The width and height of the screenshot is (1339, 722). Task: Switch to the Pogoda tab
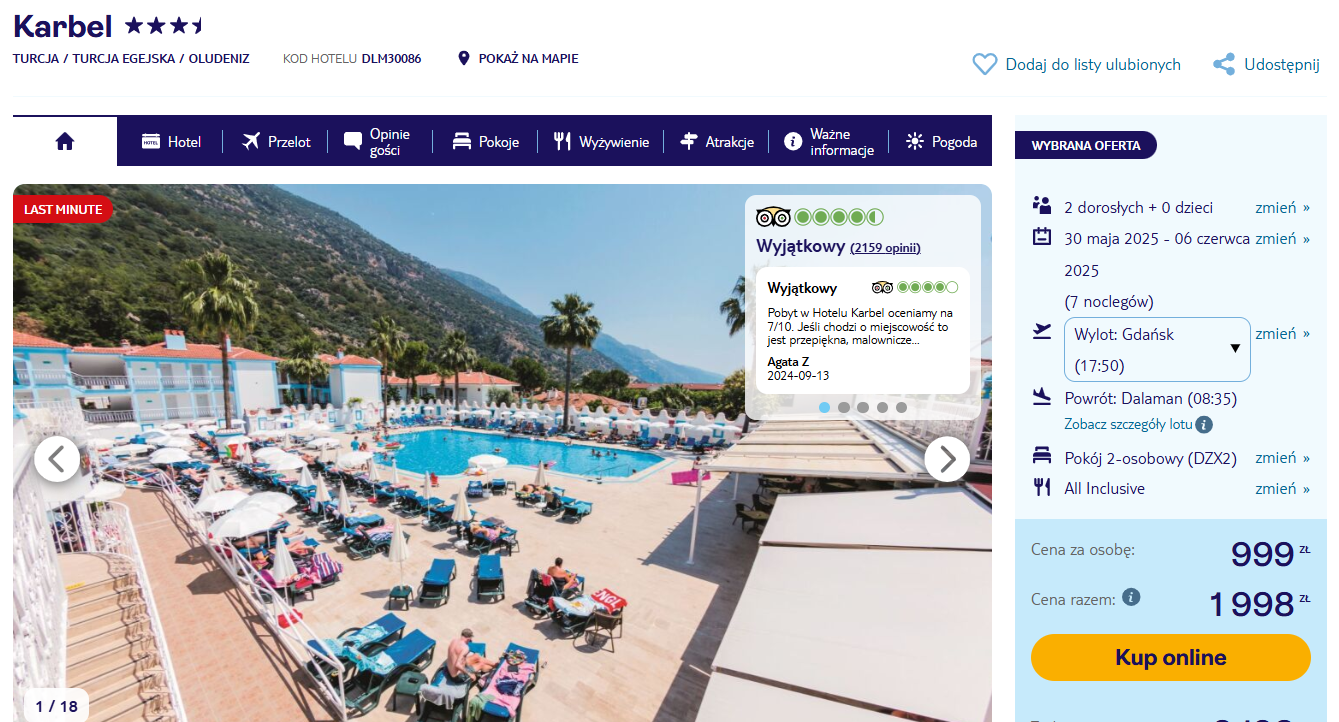941,141
